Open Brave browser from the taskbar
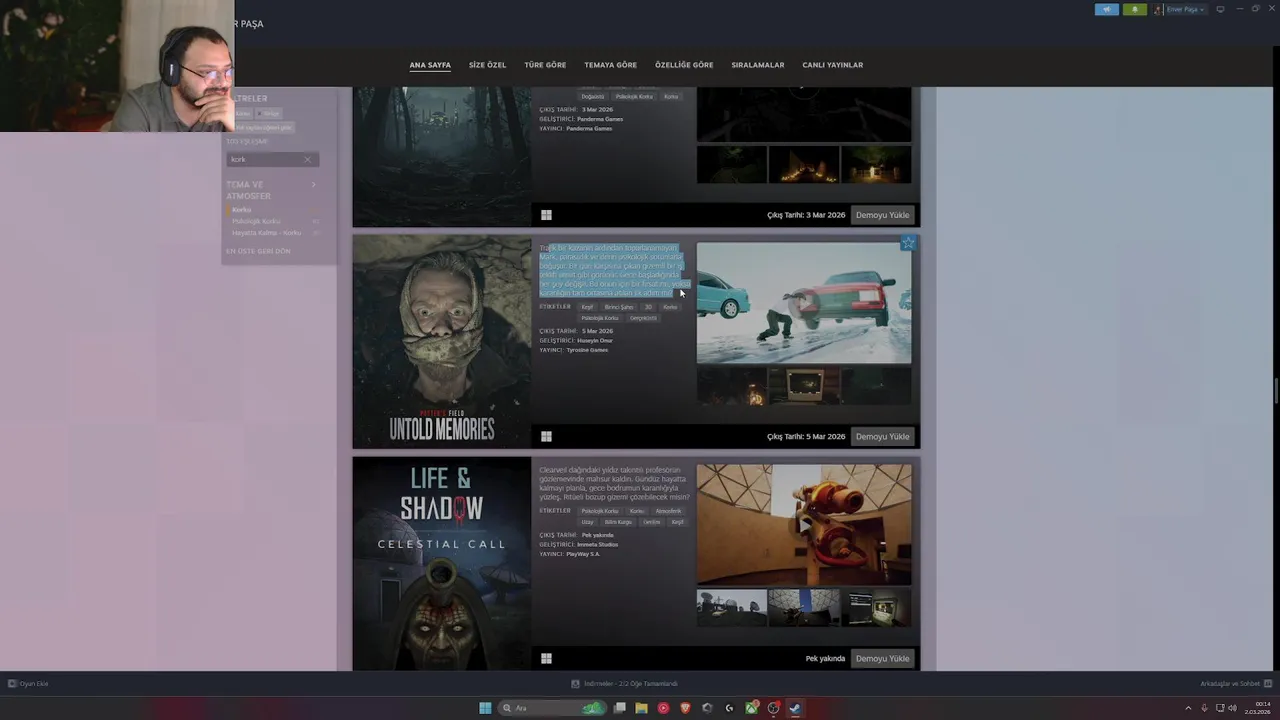Screen dimensions: 1280x720 685,708
